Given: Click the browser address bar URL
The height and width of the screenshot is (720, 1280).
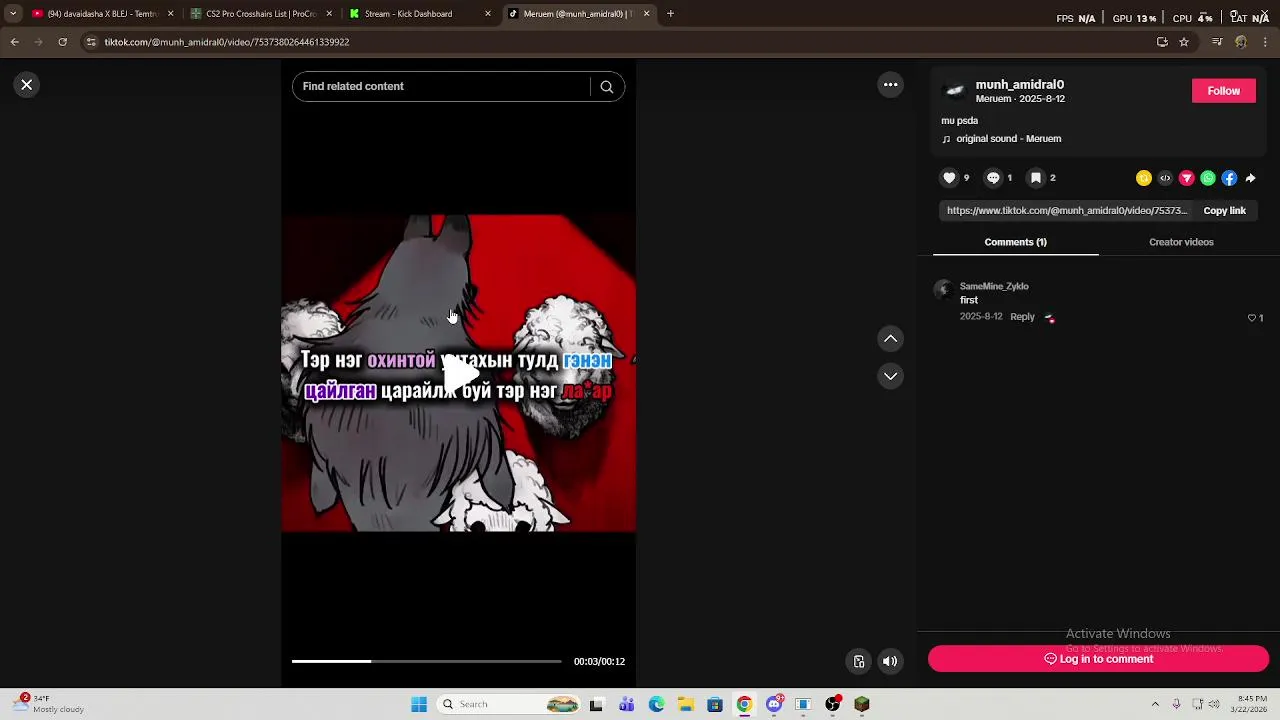Looking at the screenshot, I should tap(227, 42).
